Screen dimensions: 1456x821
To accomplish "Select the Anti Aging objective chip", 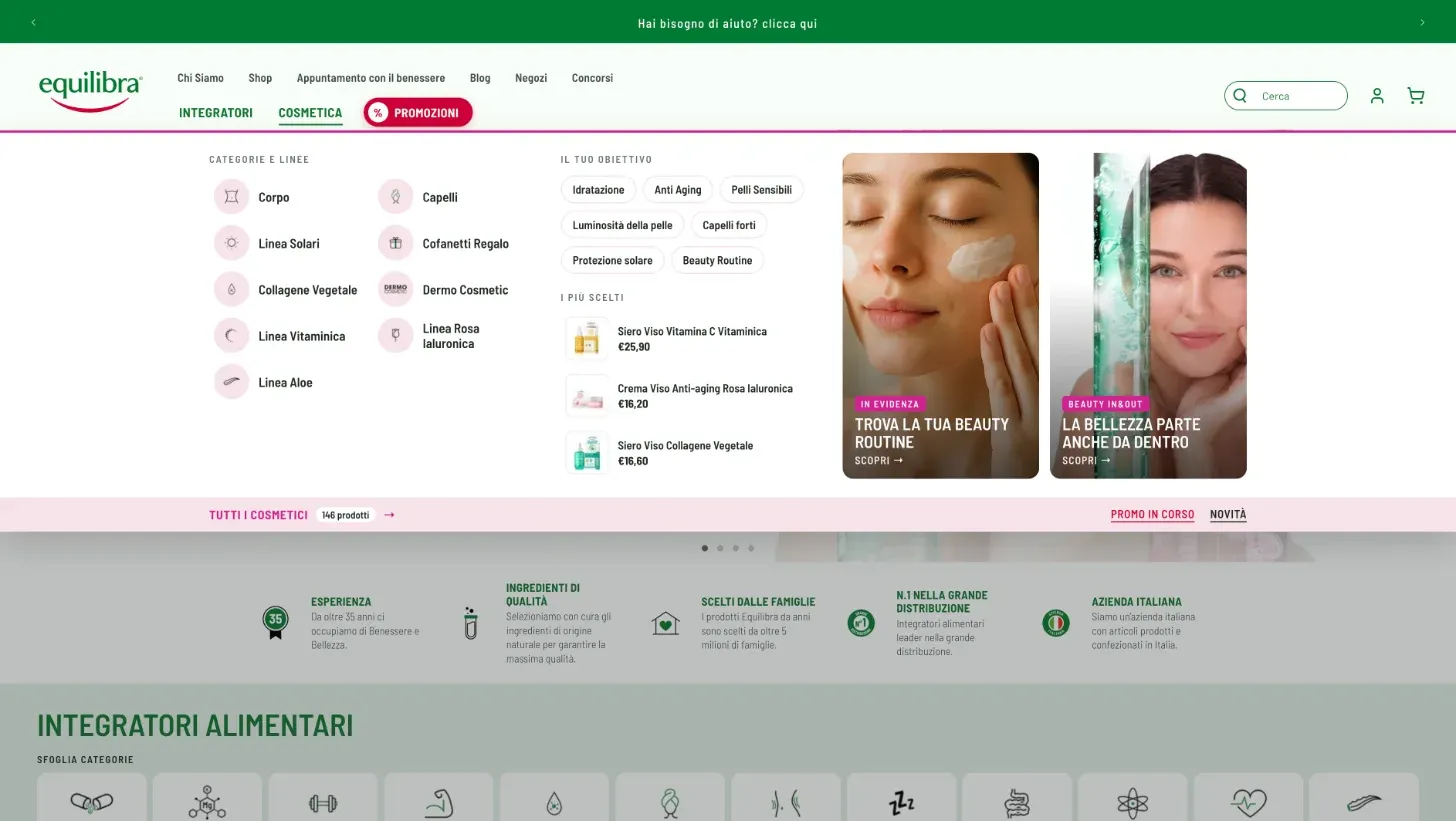I will coord(678,190).
